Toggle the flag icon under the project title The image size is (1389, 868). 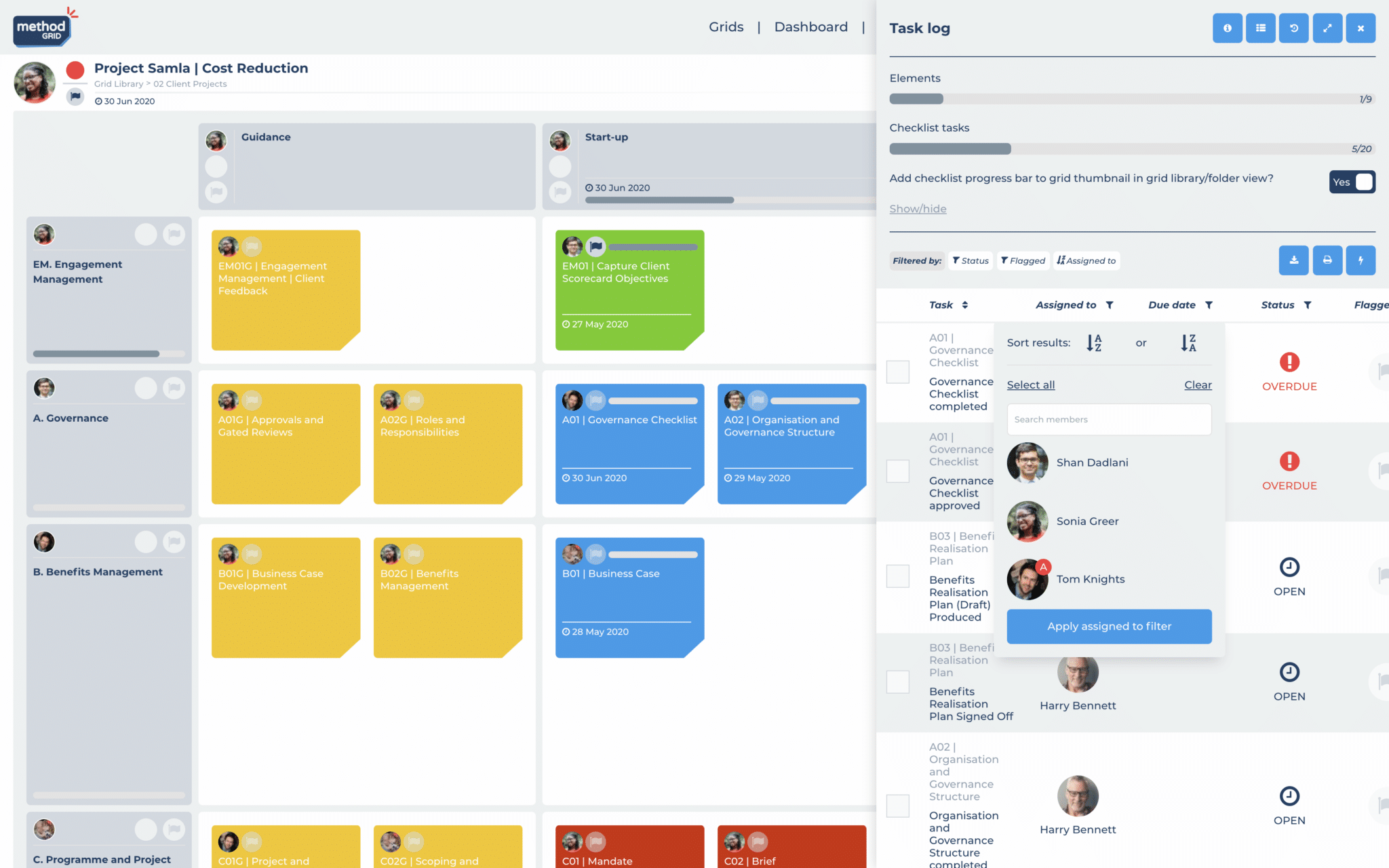(x=75, y=97)
